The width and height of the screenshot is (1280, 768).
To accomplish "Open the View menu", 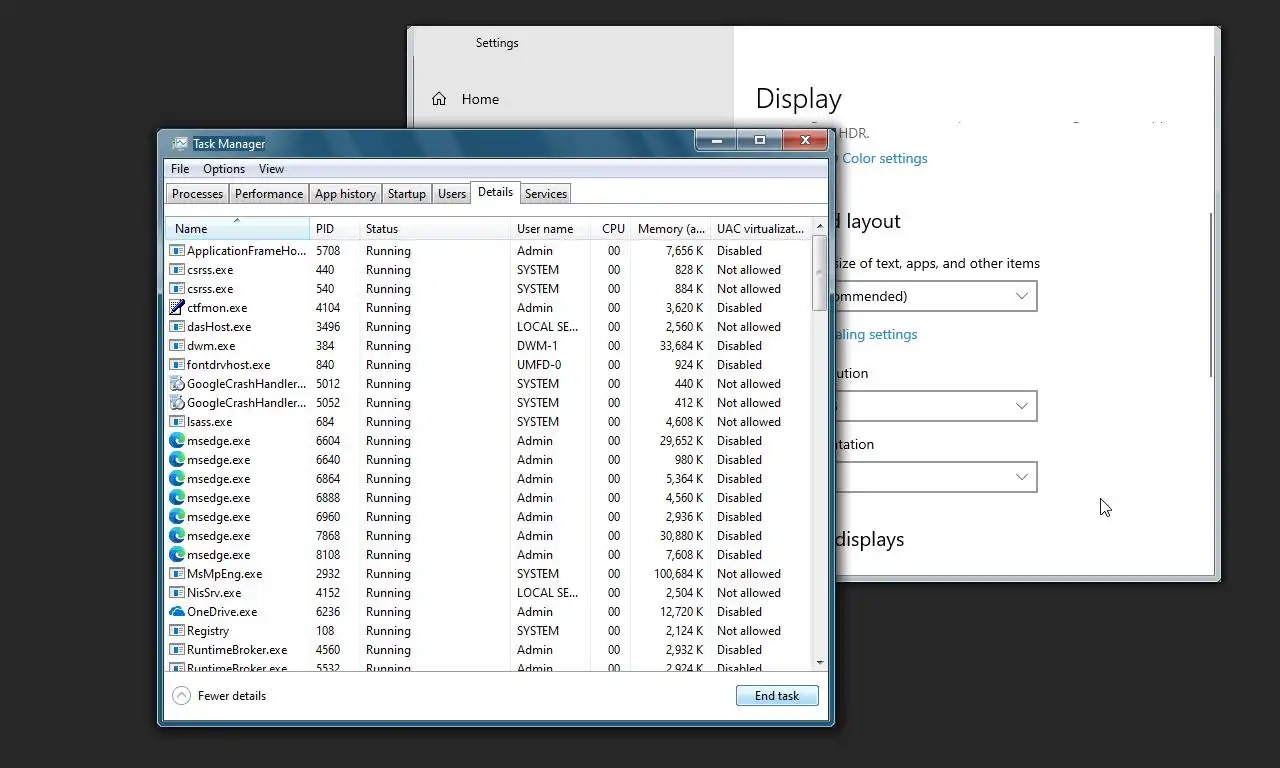I will (x=271, y=169).
